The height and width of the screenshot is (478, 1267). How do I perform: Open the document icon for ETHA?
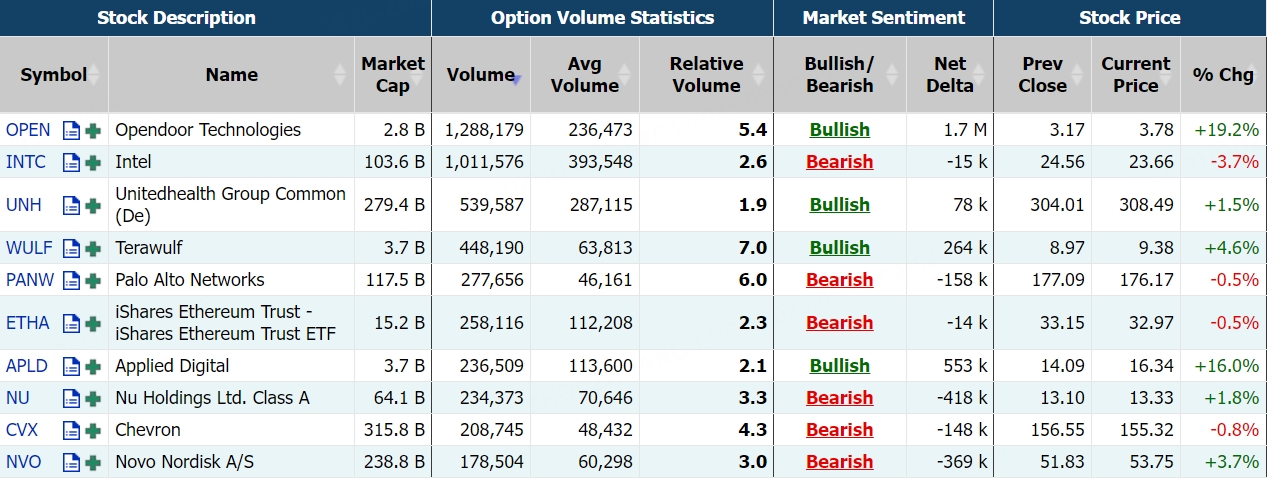pyautogui.click(x=71, y=323)
